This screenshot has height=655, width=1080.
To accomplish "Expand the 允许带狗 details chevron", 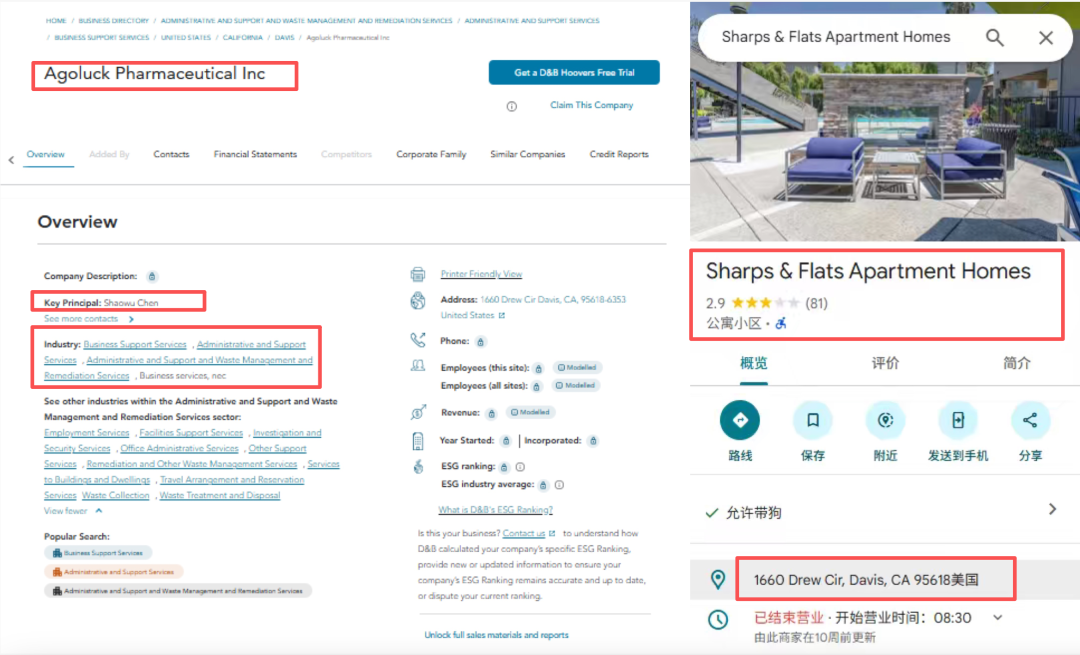I will point(1052,509).
